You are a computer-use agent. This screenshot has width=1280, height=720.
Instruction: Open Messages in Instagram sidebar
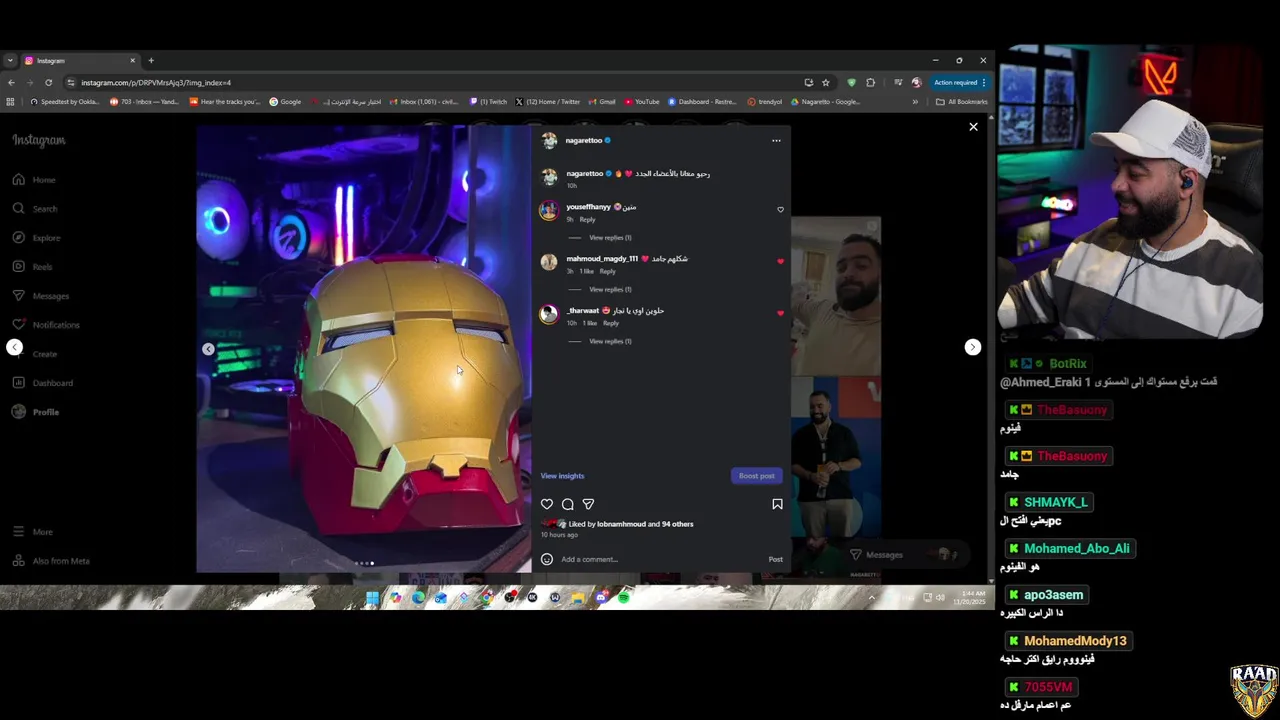[41, 296]
